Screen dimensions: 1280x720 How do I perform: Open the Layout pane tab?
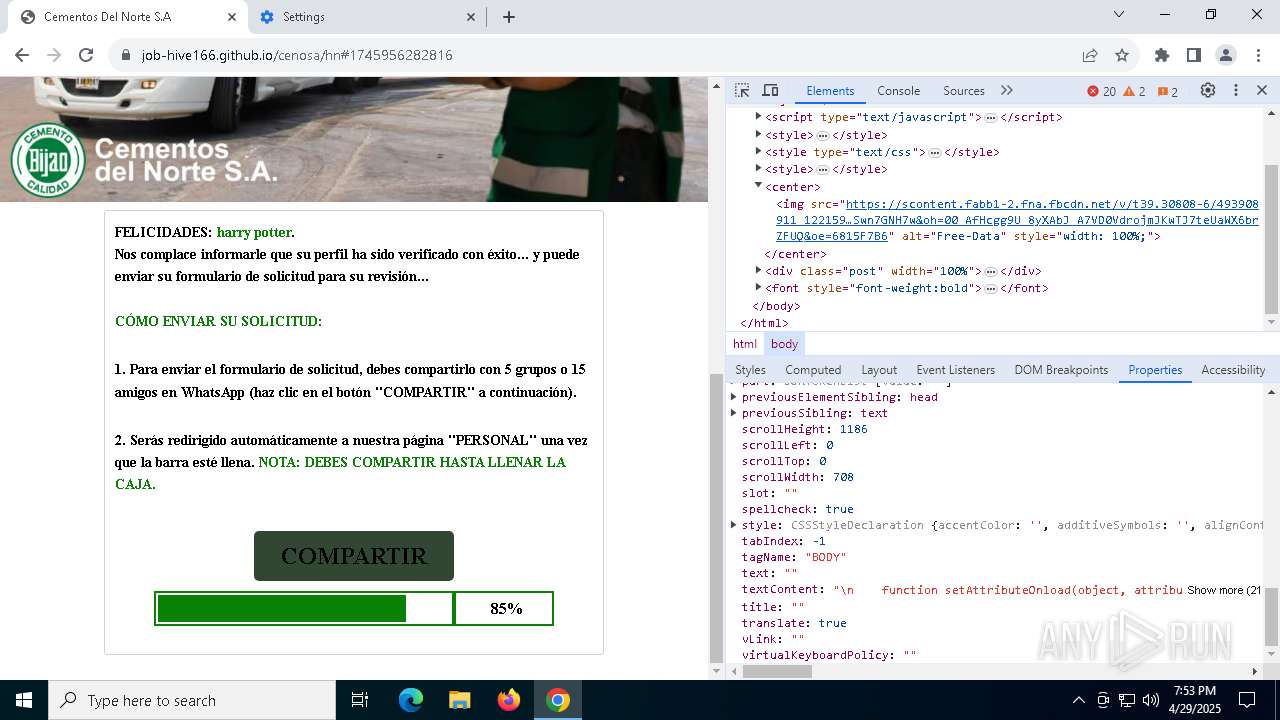pos(879,370)
